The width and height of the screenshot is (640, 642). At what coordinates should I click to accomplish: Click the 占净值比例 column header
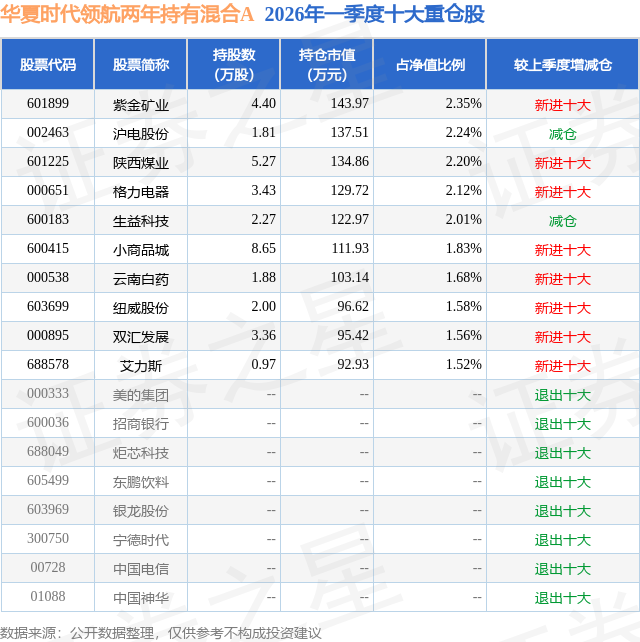[x=430, y=64]
